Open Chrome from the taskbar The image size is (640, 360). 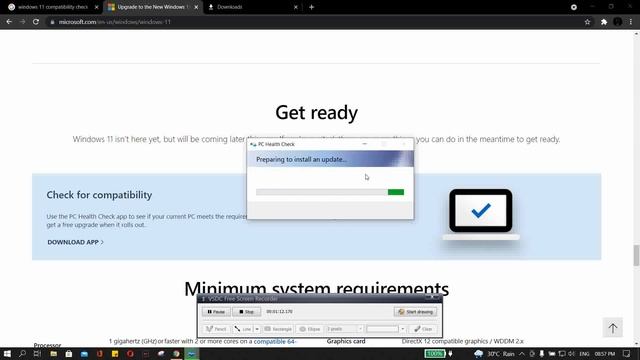click(176, 353)
